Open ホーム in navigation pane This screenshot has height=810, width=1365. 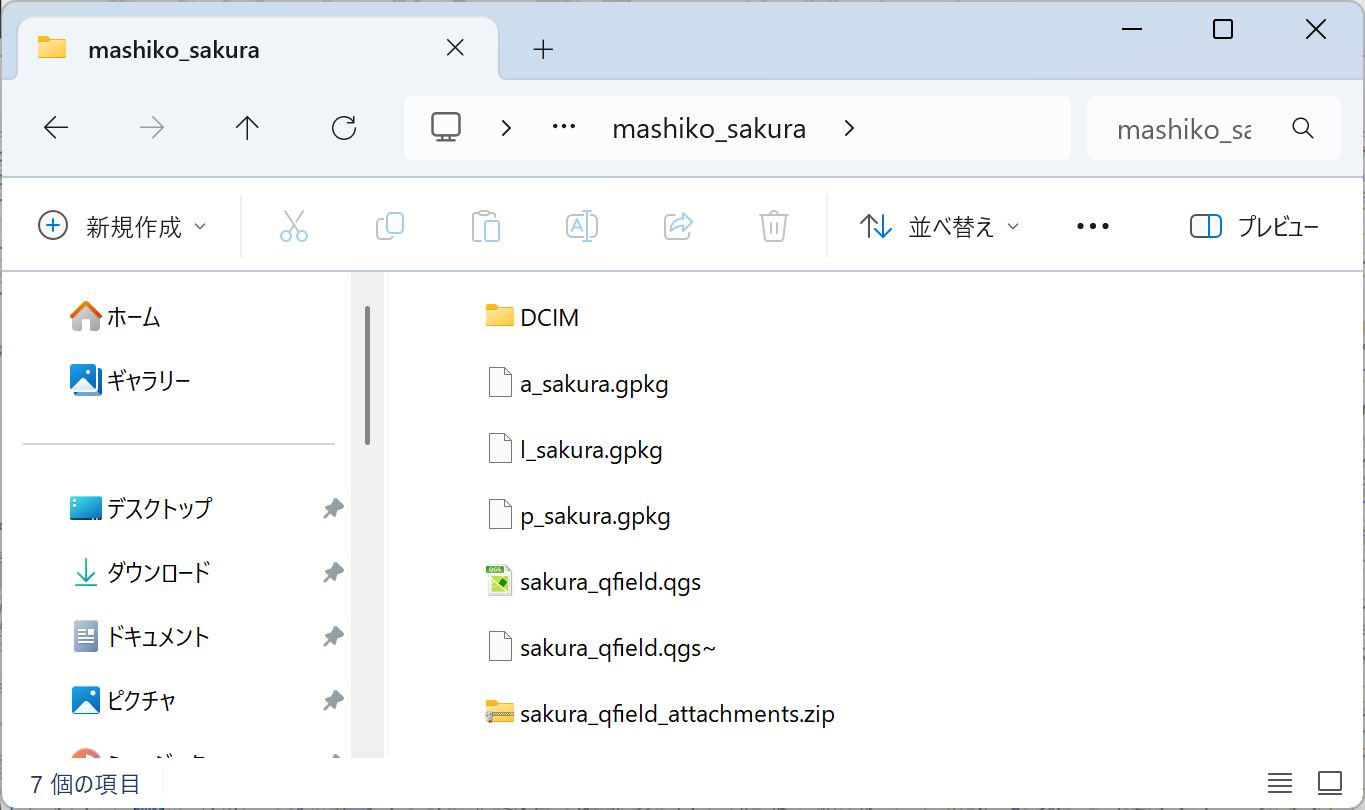115,317
